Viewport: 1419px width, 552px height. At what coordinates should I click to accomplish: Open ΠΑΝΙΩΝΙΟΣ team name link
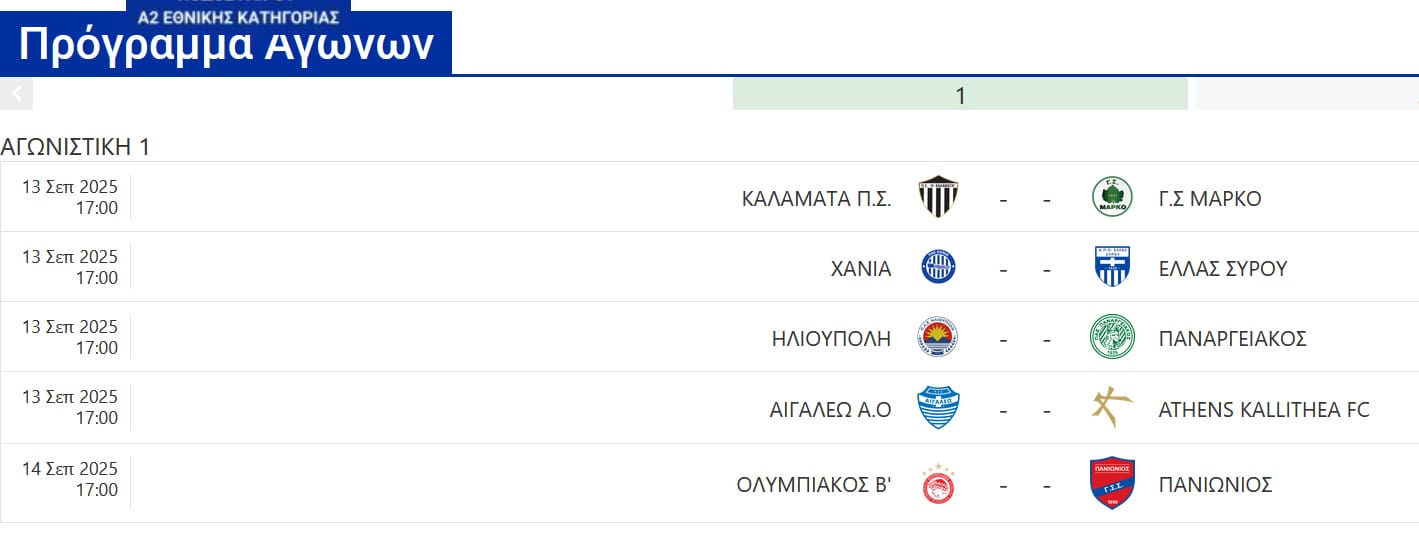[x=1215, y=485]
